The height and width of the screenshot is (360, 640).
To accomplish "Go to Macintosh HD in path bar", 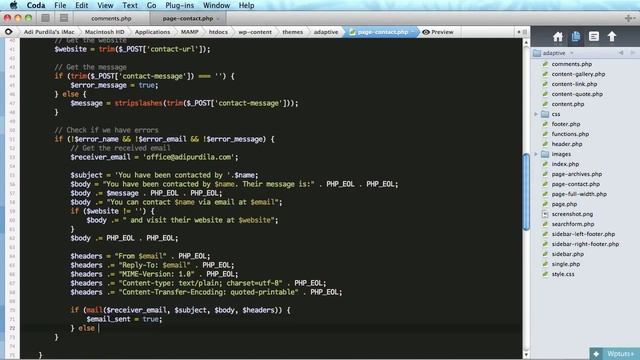I will point(104,32).
